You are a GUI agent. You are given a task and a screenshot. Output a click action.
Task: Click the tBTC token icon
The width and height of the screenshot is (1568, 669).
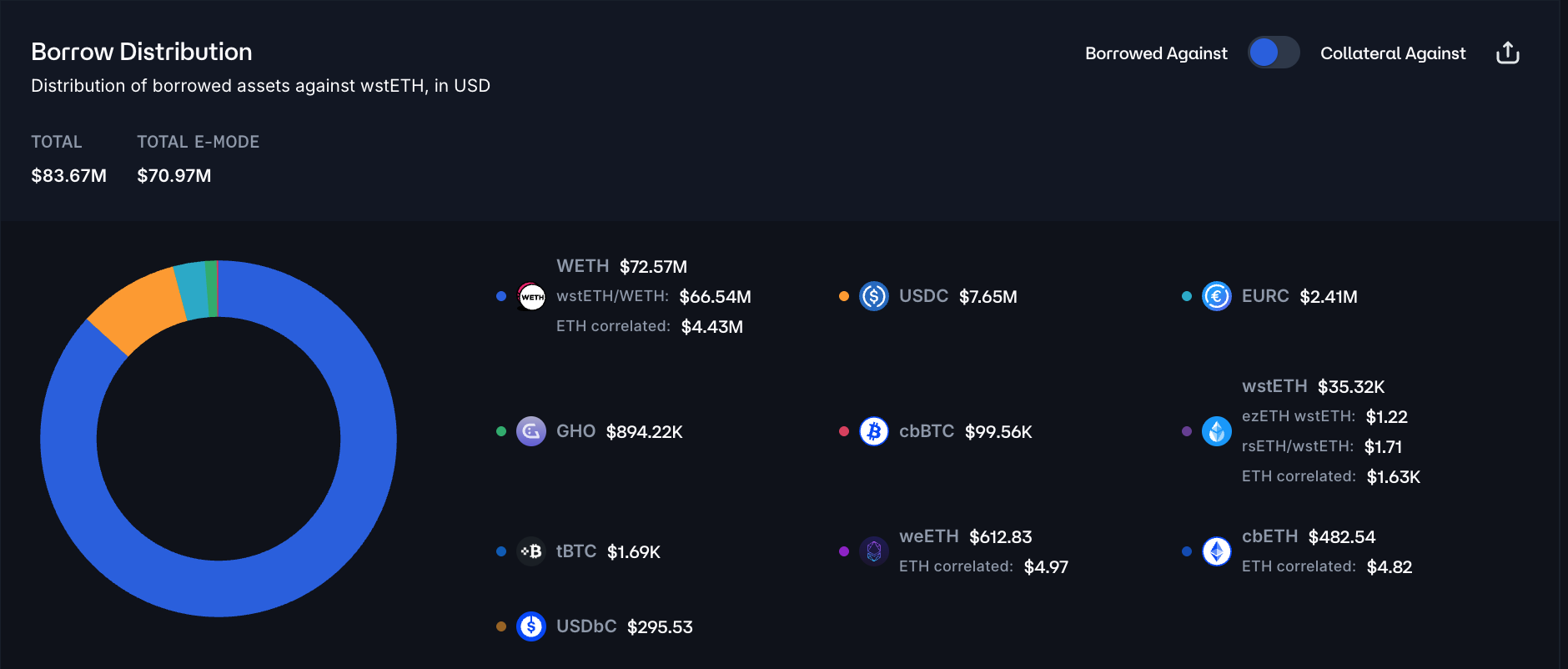(x=531, y=551)
